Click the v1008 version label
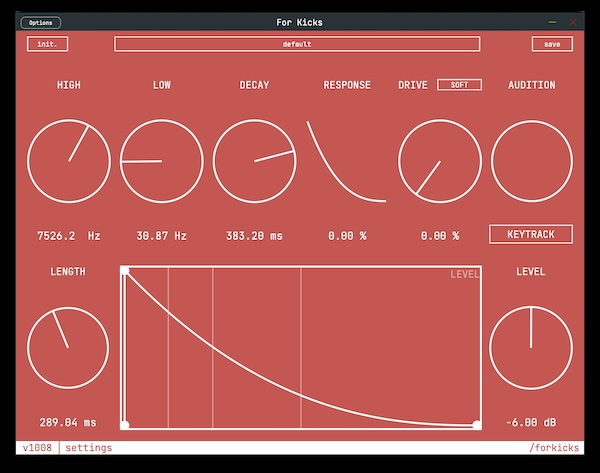Image resolution: width=600 pixels, height=473 pixels. (37, 448)
